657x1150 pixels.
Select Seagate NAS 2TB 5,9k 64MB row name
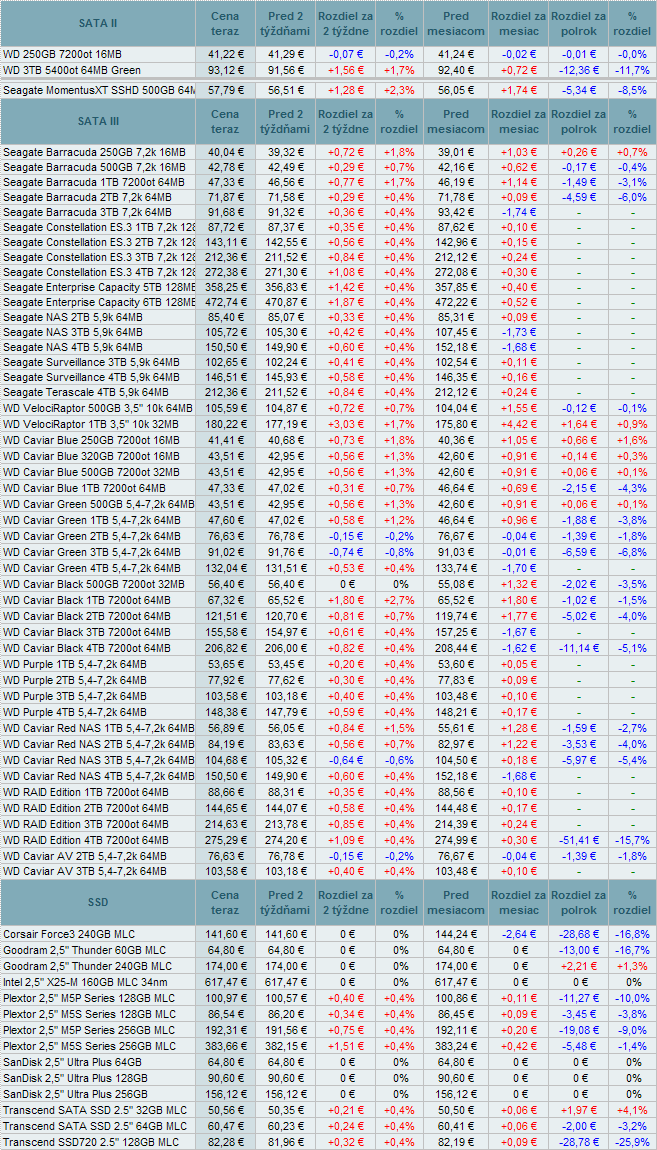tap(73, 318)
